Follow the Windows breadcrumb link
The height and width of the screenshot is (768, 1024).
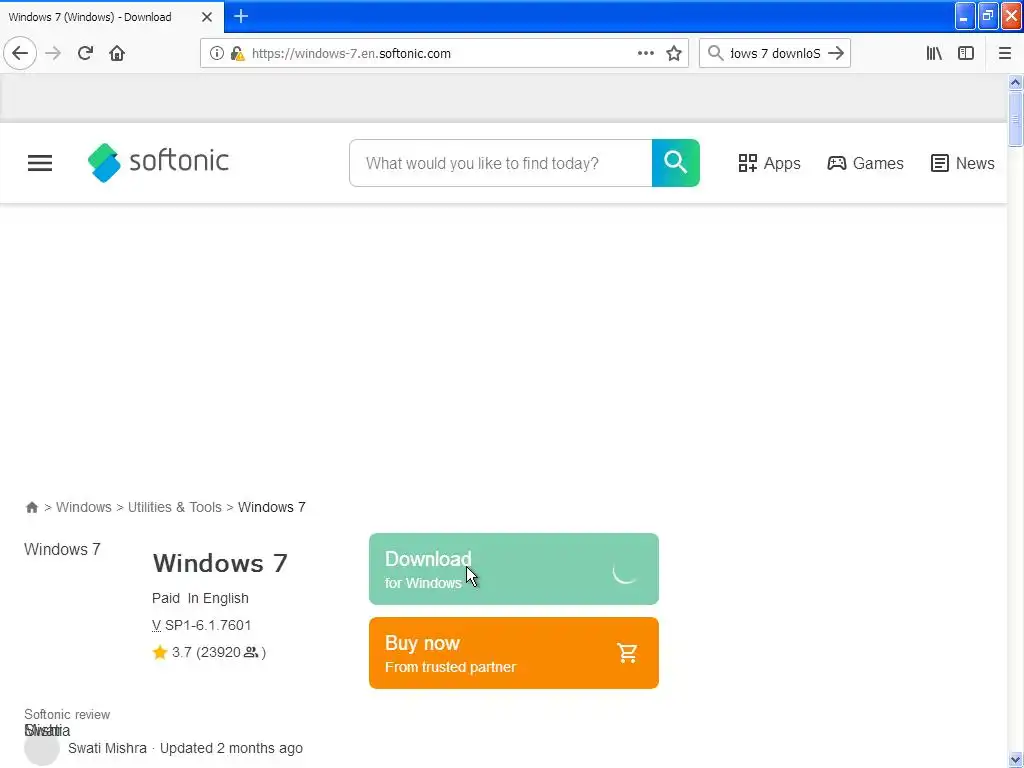point(84,507)
